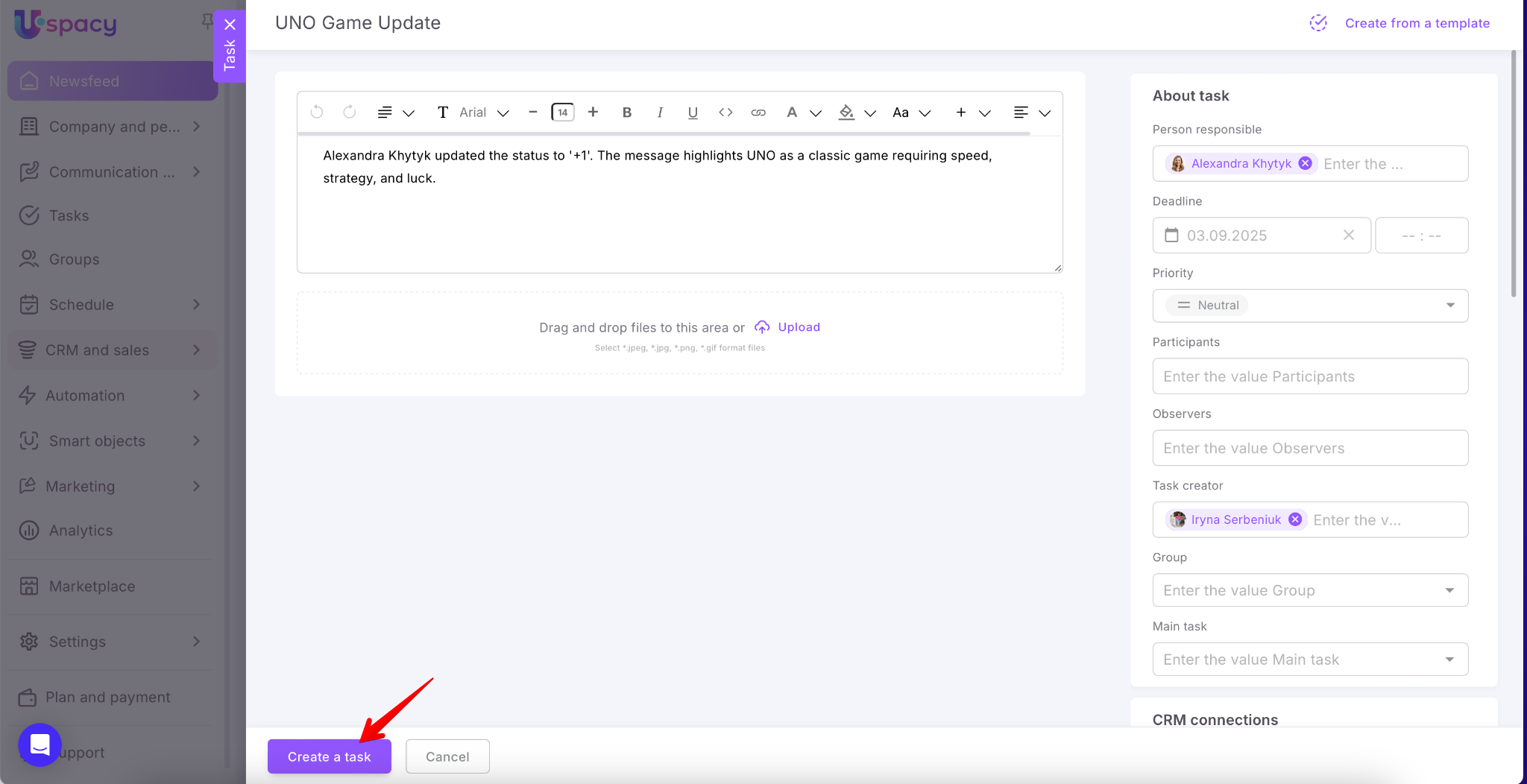1527x784 pixels.
Task: Apply italic formatting to text
Action: tap(659, 113)
